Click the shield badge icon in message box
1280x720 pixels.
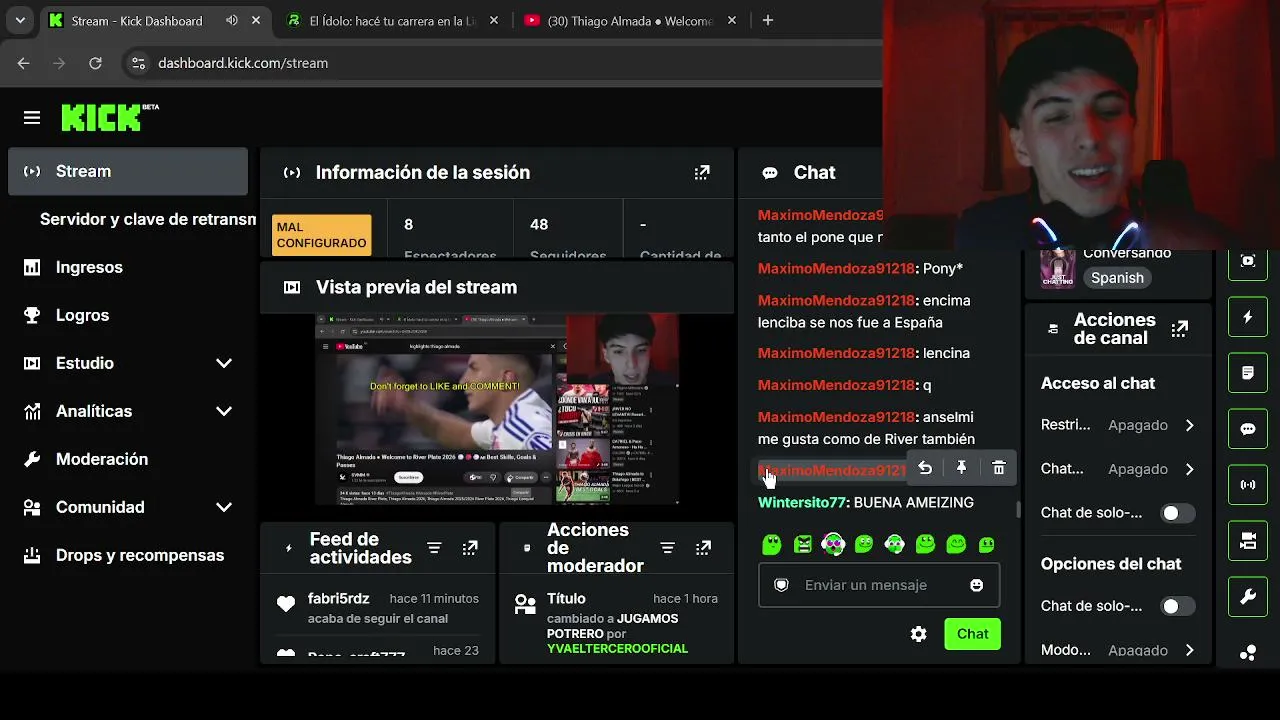pyautogui.click(x=782, y=585)
